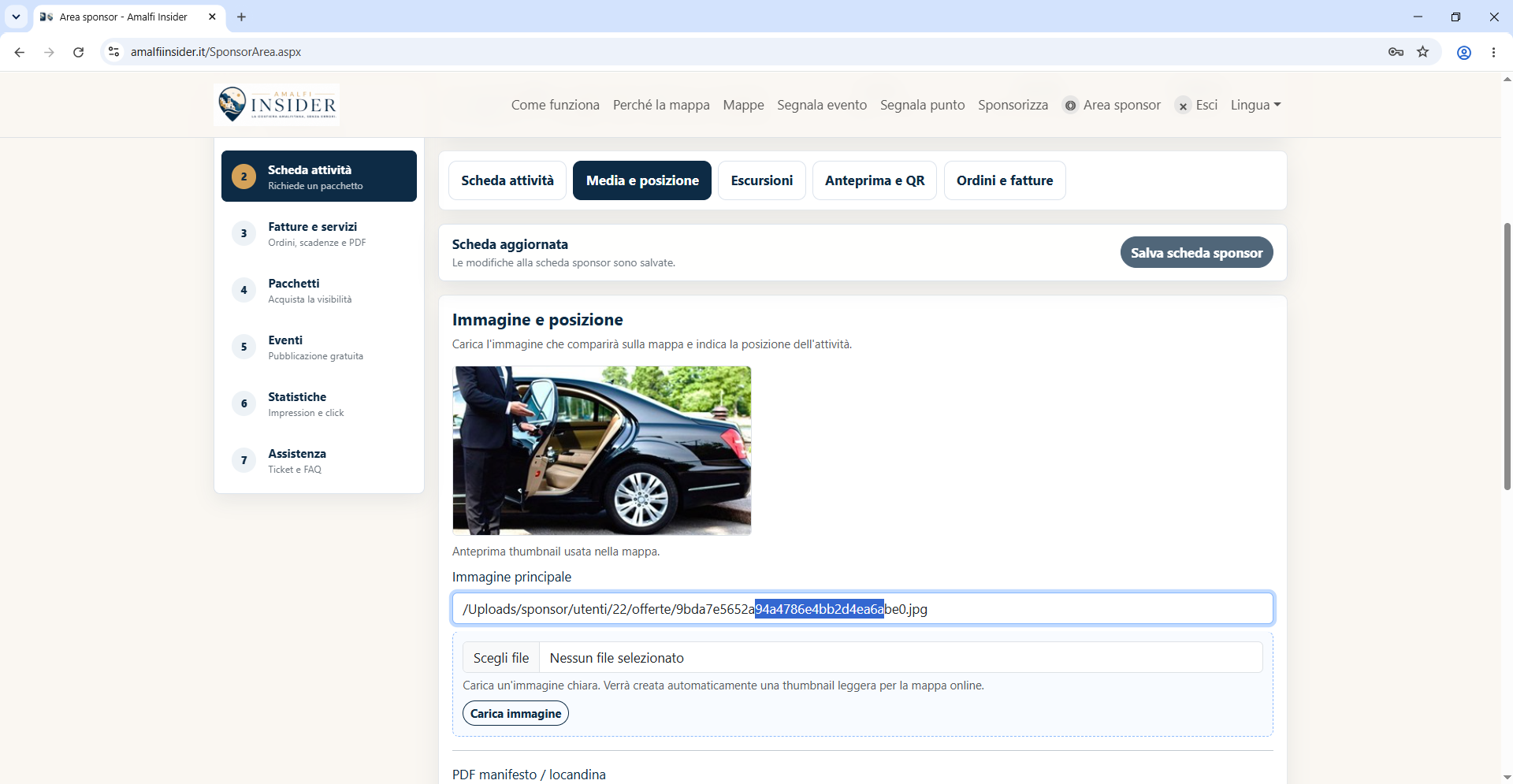This screenshot has height=784, width=1513.
Task: Open the Ordini e fatture tab
Action: click(1005, 180)
